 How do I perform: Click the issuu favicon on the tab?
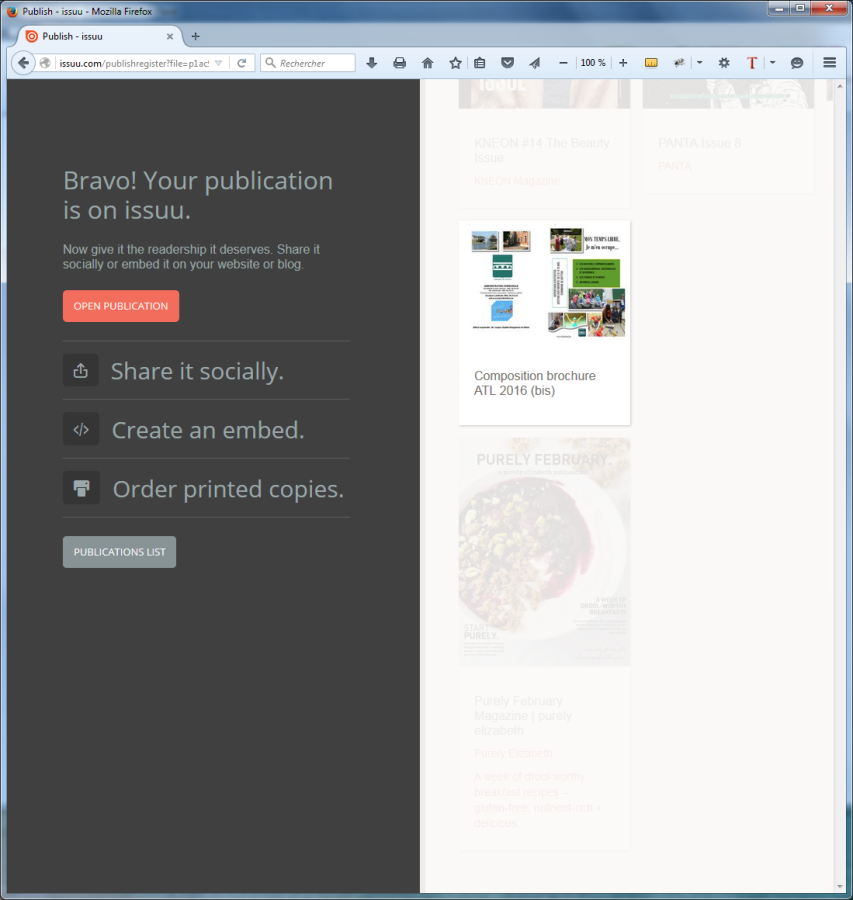pos(32,36)
